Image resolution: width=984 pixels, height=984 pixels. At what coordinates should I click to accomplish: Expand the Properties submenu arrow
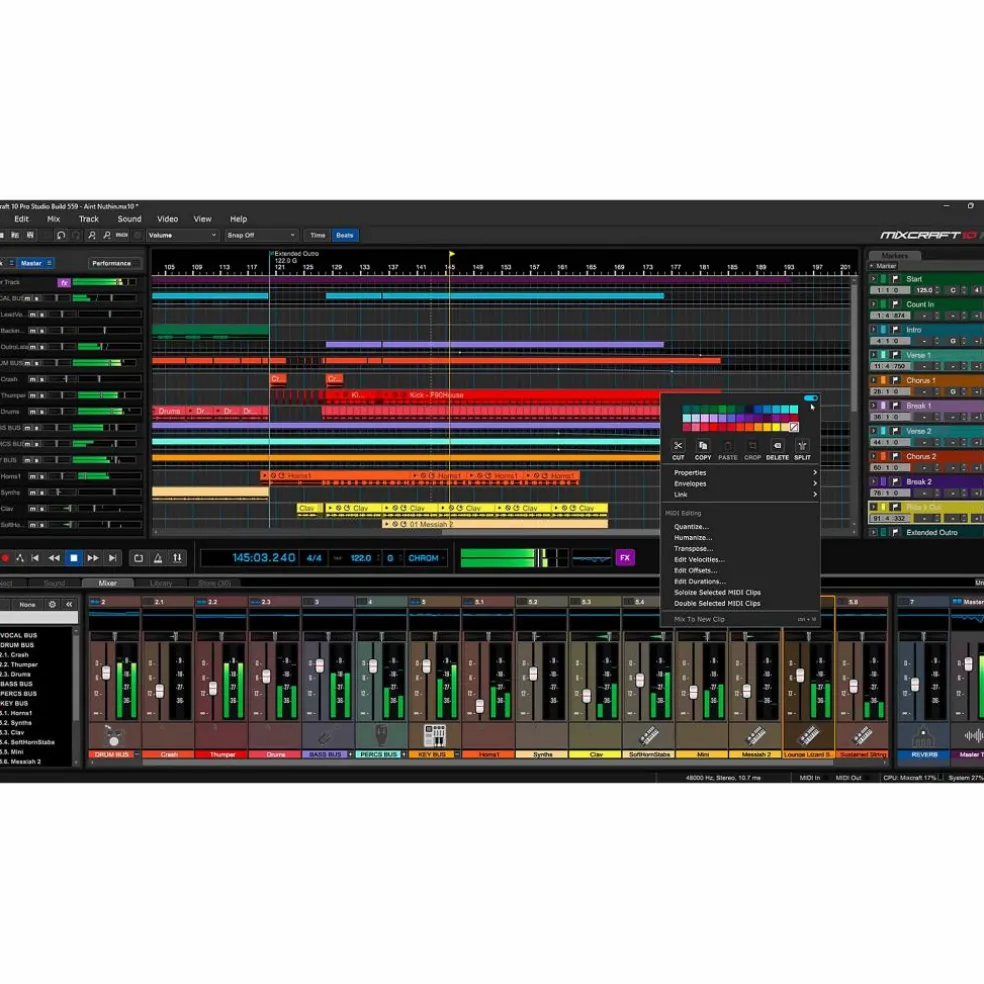[x=815, y=473]
